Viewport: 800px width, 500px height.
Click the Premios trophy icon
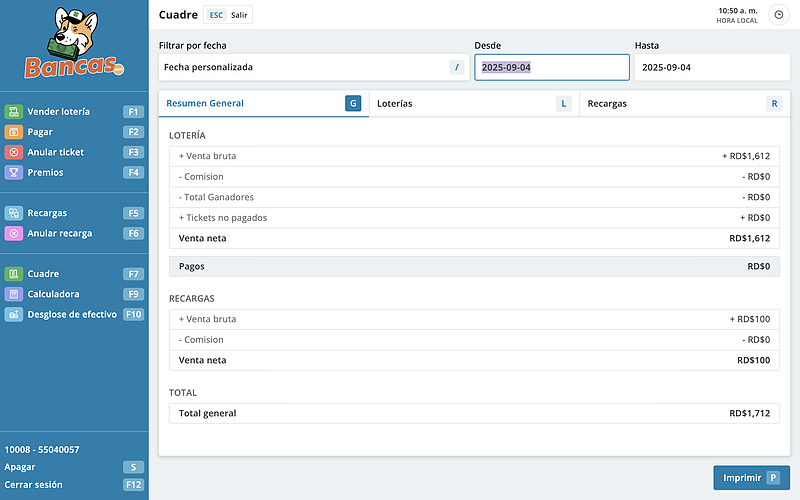click(x=14, y=172)
